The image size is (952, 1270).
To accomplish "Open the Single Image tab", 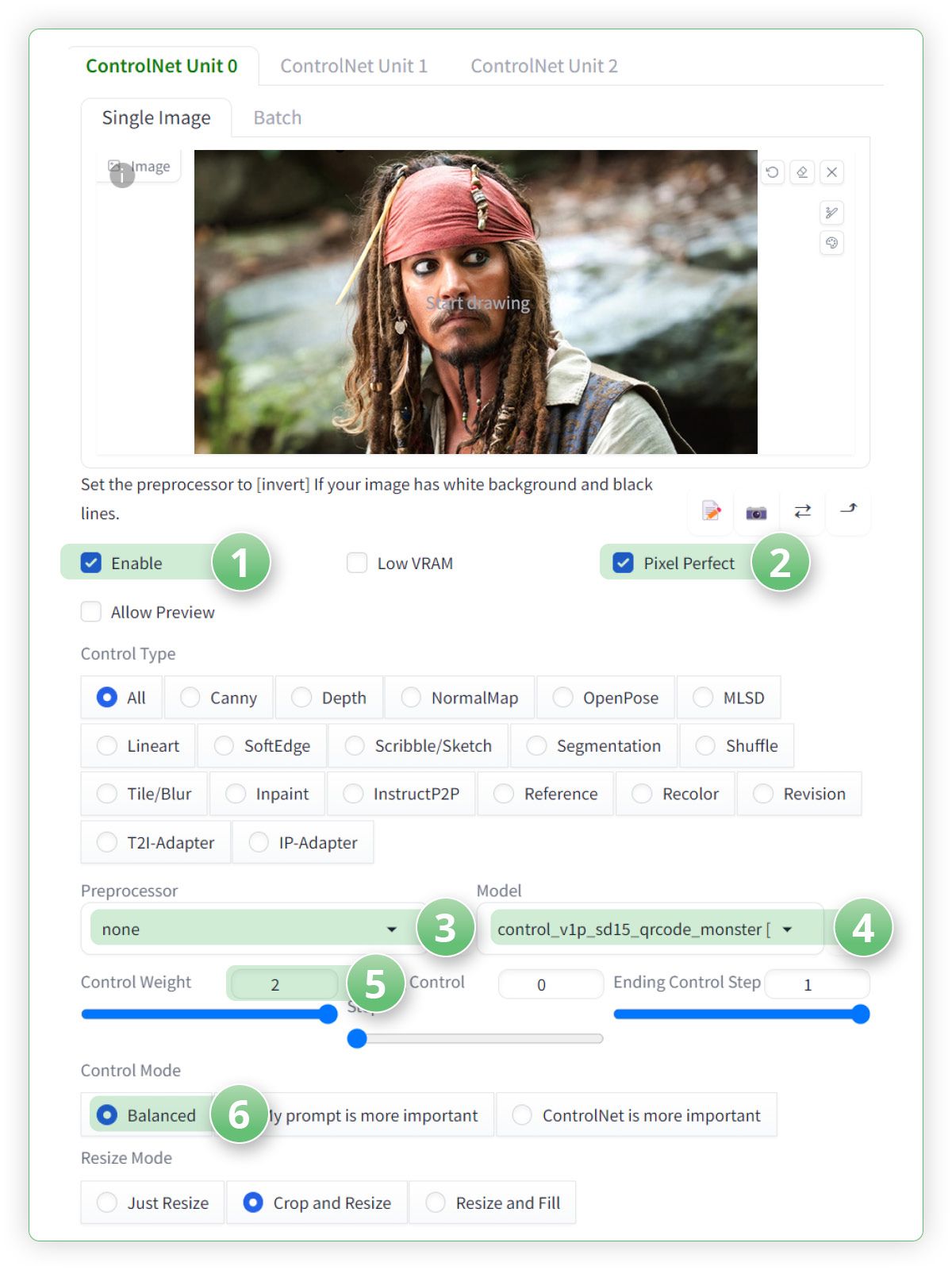I will 156,117.
